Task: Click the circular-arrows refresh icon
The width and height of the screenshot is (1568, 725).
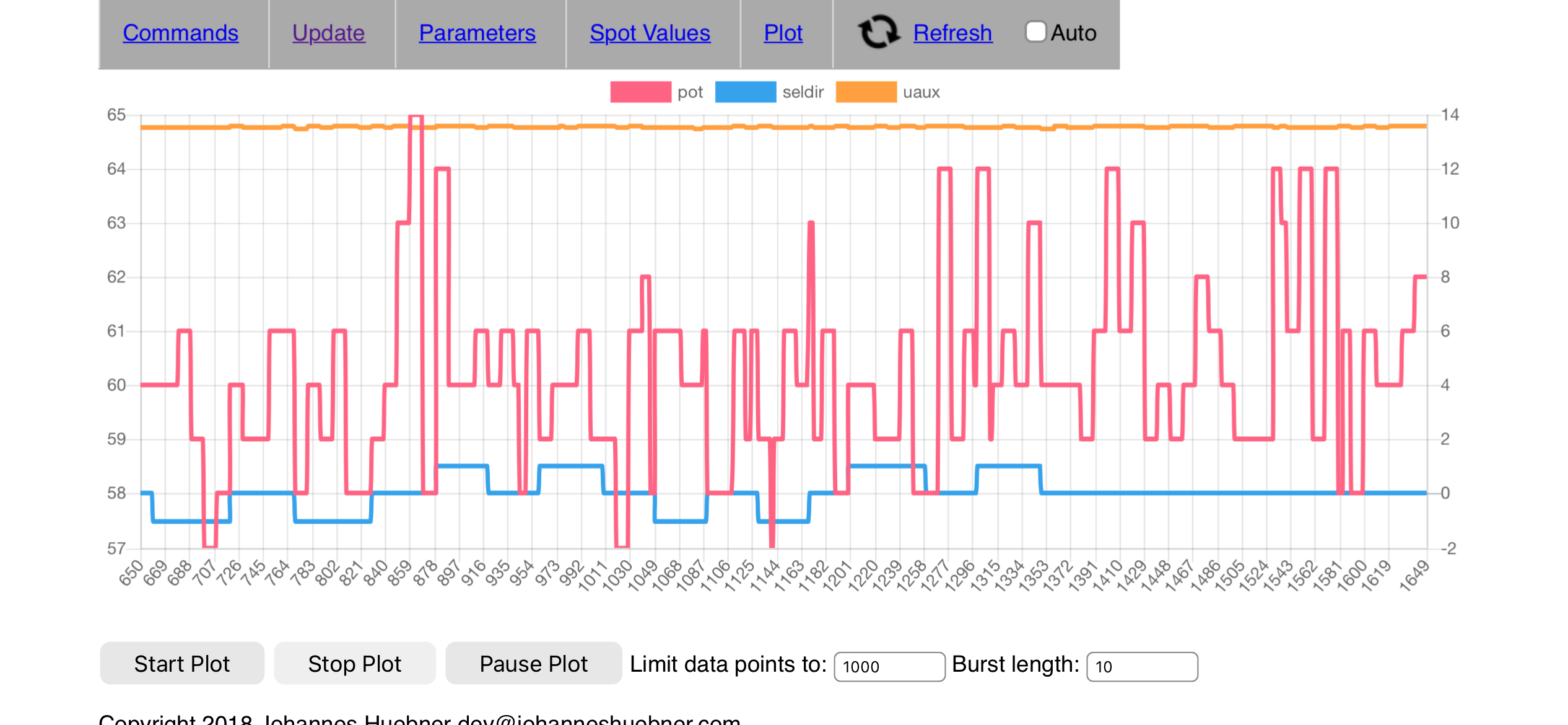Action: point(878,32)
